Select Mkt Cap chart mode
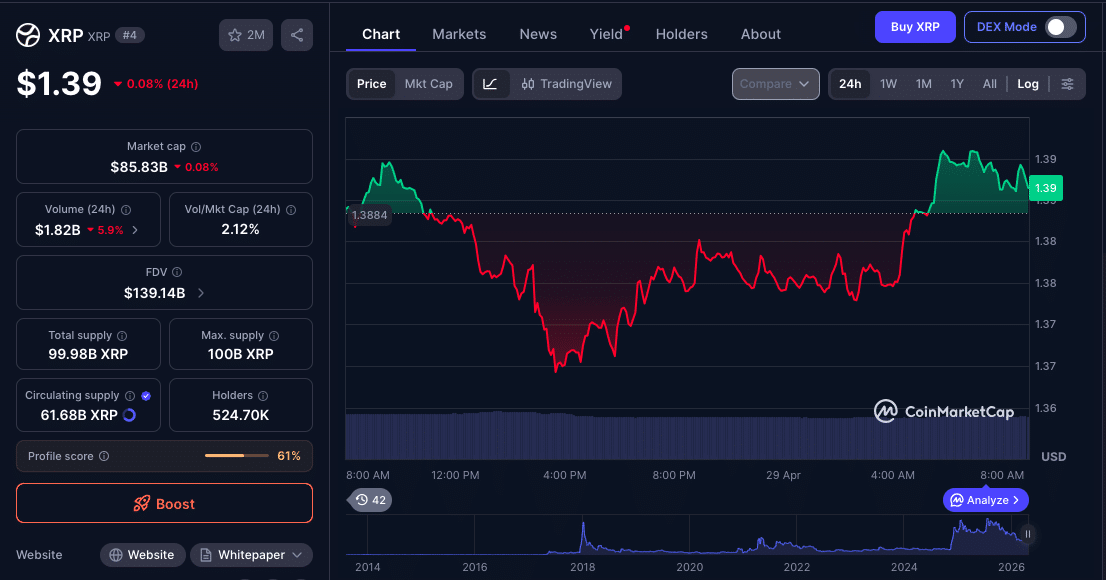 (x=429, y=84)
